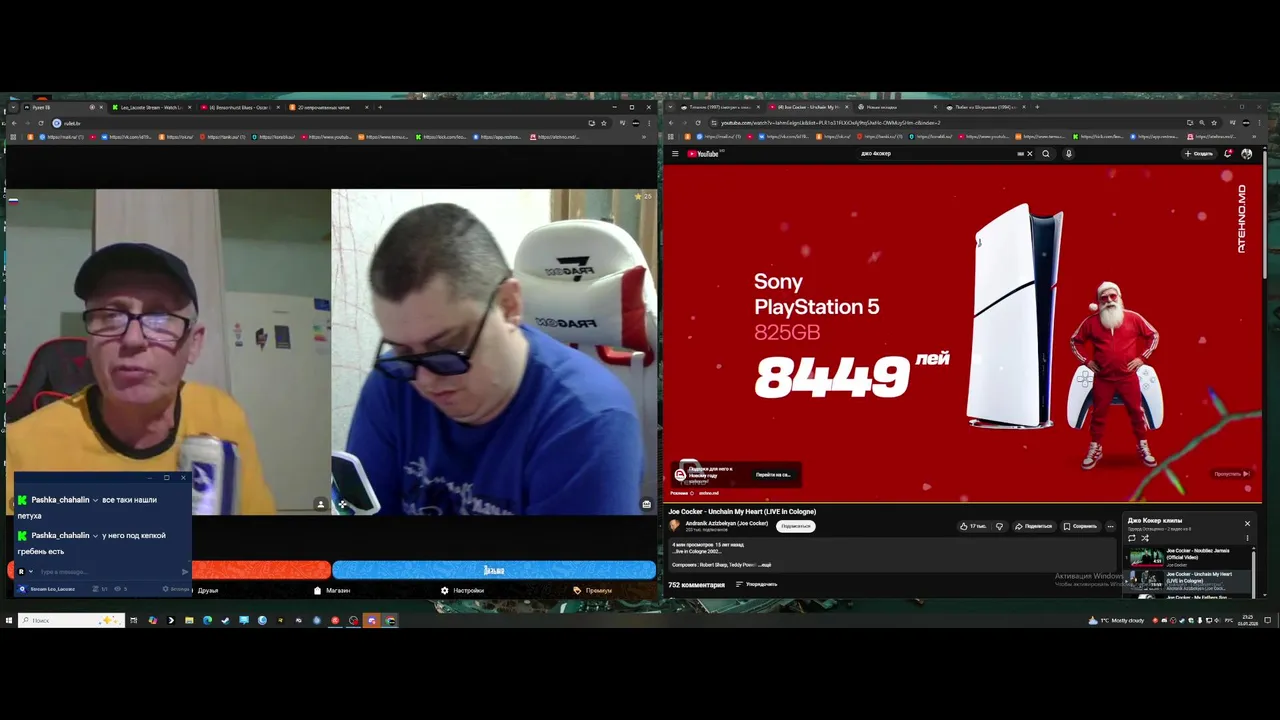Reload page in left browser window
The width and height of the screenshot is (1280, 720).
click(40, 123)
